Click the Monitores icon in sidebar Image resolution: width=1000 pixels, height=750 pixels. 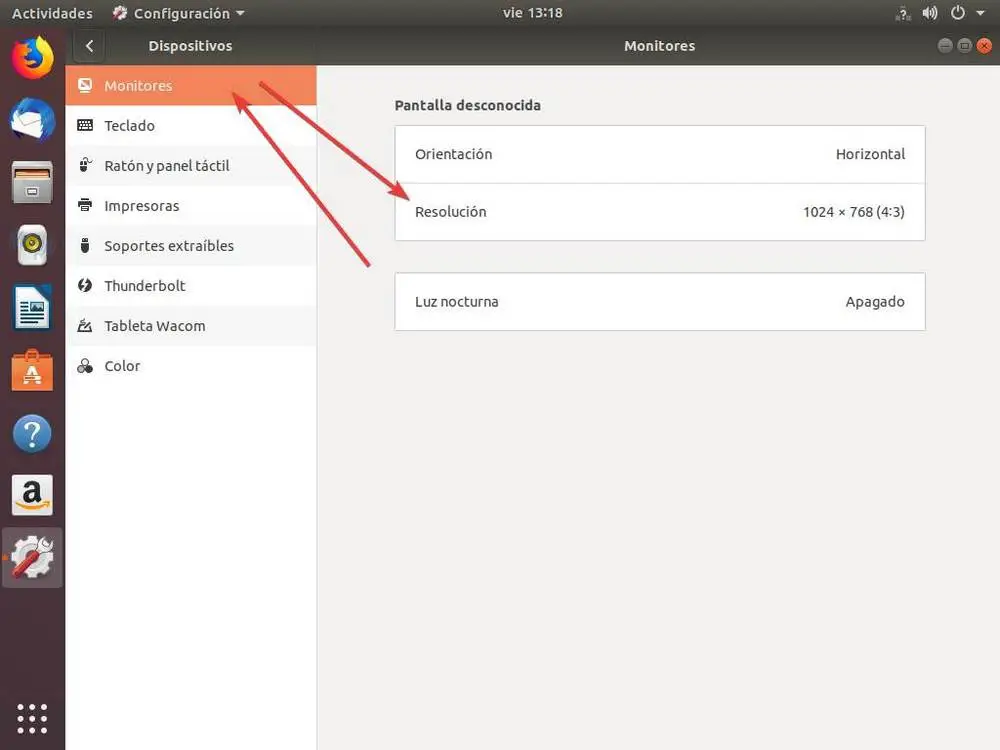coord(85,85)
